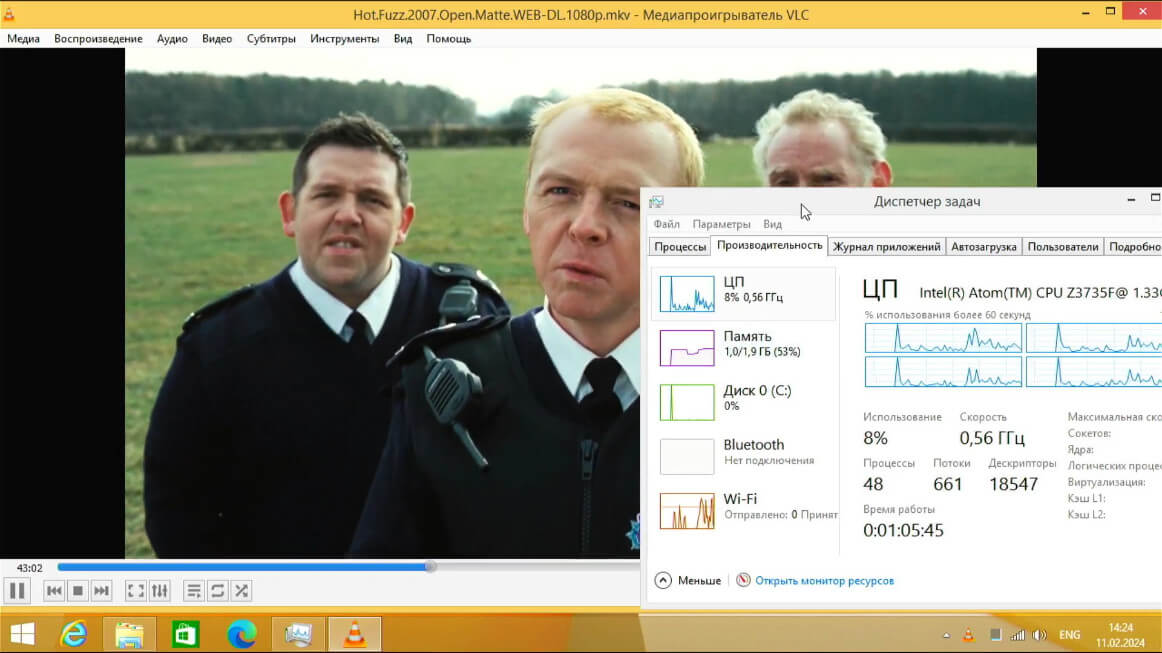The width and height of the screenshot is (1162, 653).
Task: Open the Воспроизведение menu
Action: [x=98, y=39]
